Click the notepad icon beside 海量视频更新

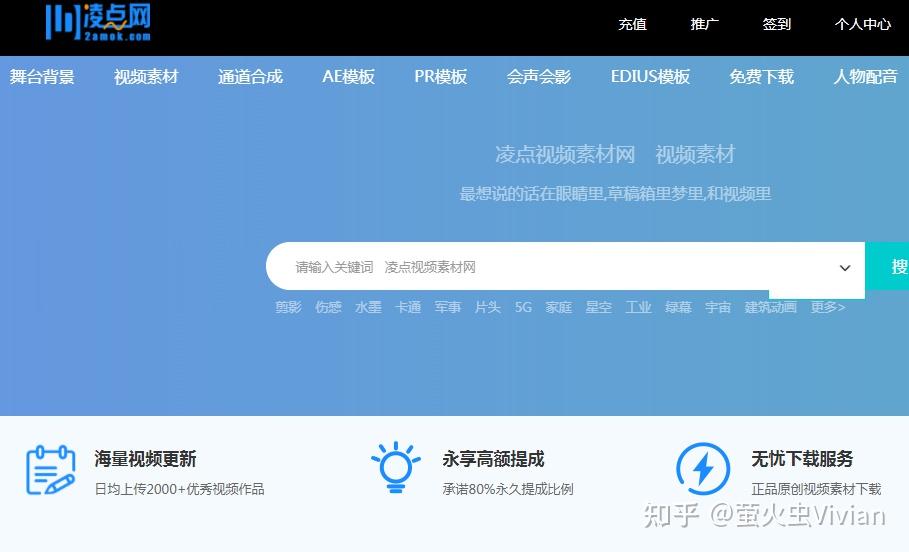51,470
